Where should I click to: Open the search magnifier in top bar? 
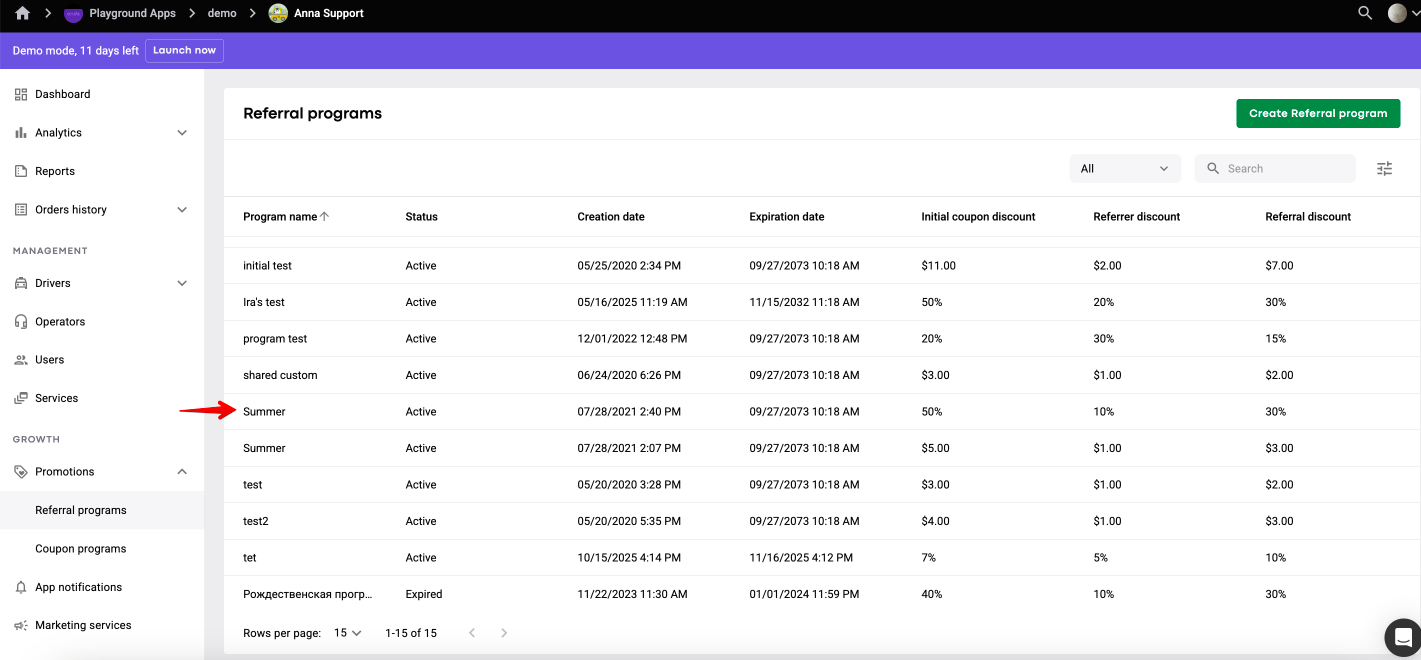click(1365, 13)
